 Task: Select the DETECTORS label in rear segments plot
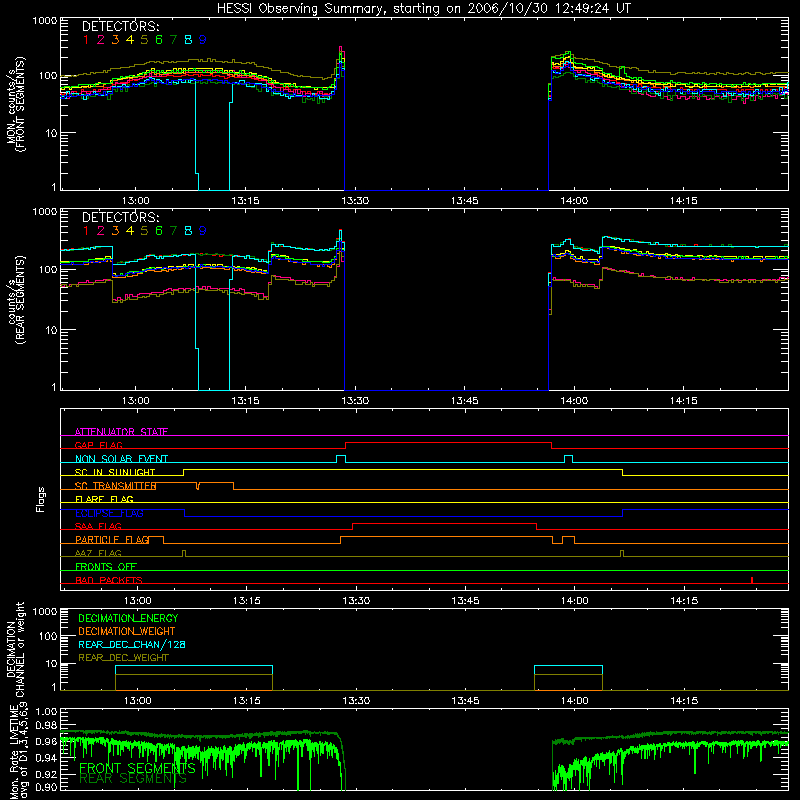(120, 217)
